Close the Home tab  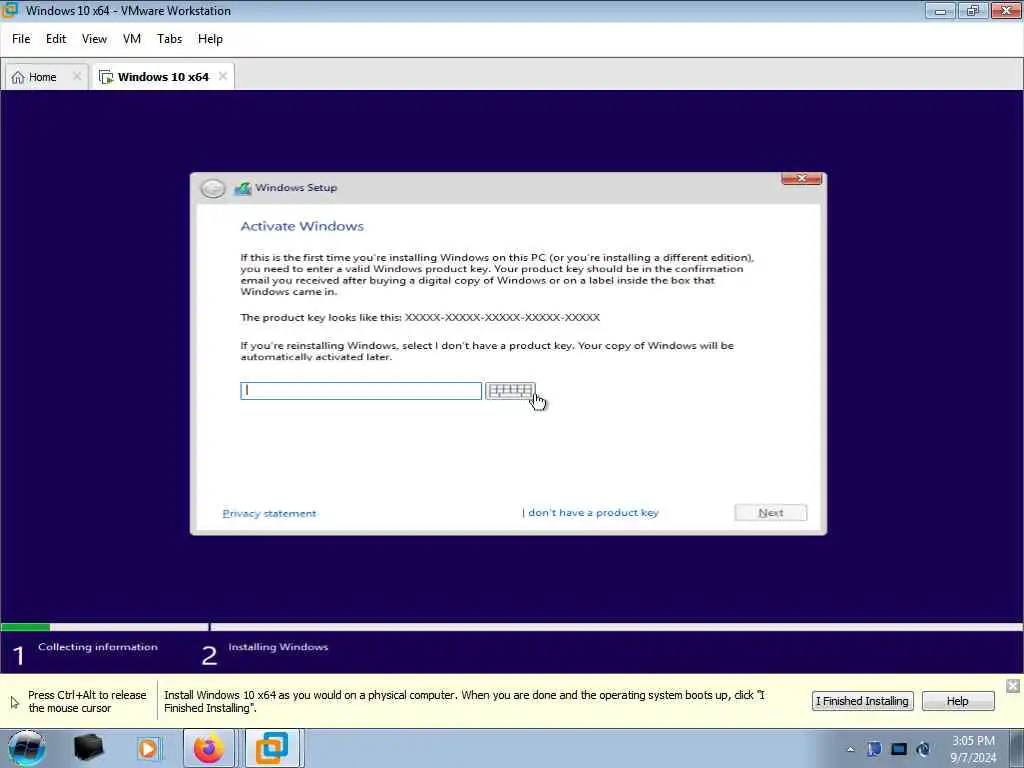[77, 76]
